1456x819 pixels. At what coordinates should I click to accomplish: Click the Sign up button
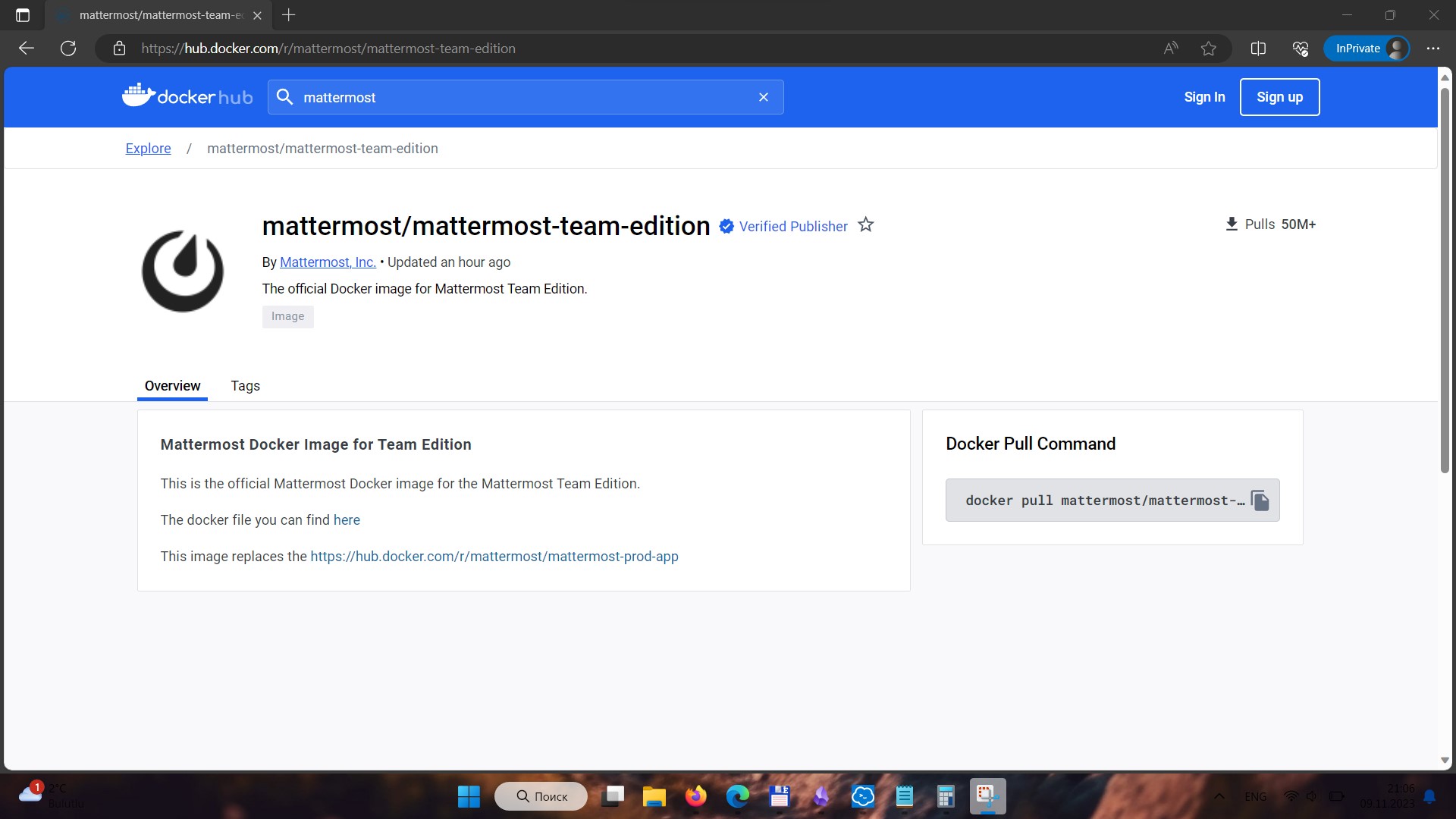pyautogui.click(x=1279, y=97)
